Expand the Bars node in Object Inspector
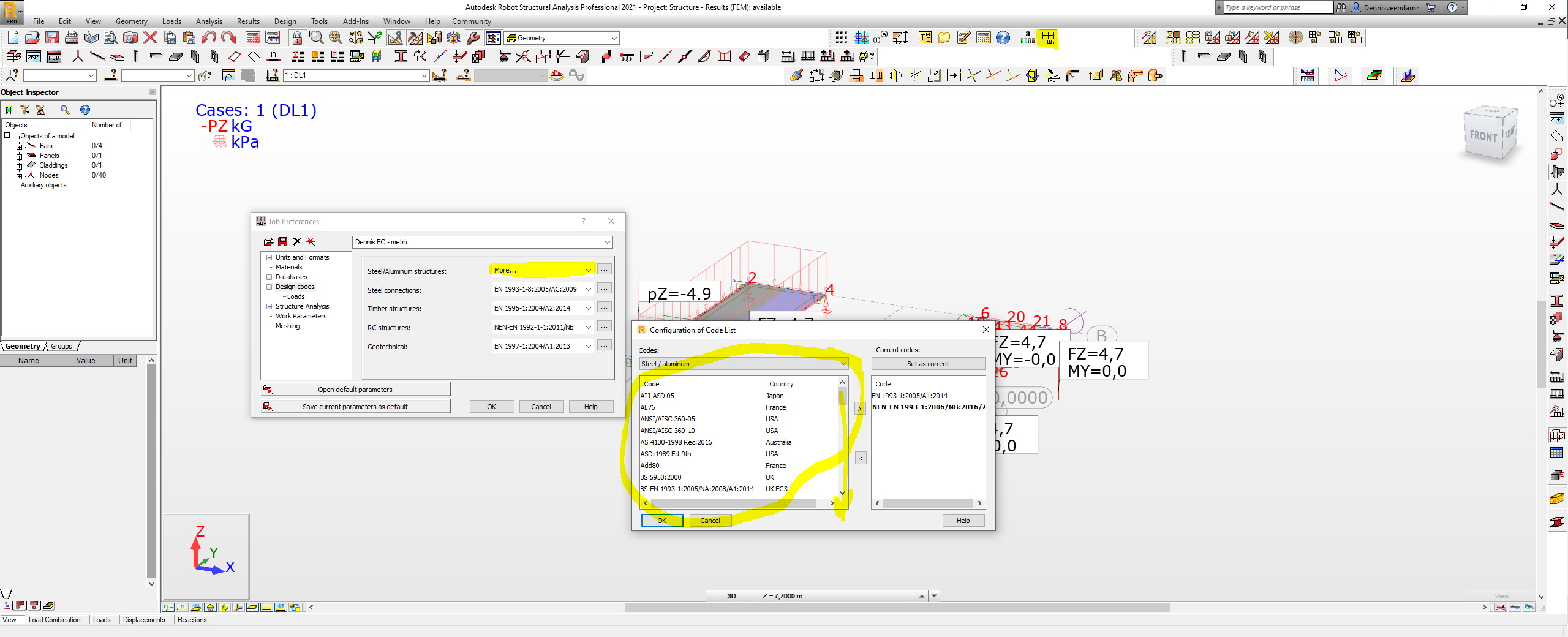The height and width of the screenshot is (637, 1568). pos(19,146)
